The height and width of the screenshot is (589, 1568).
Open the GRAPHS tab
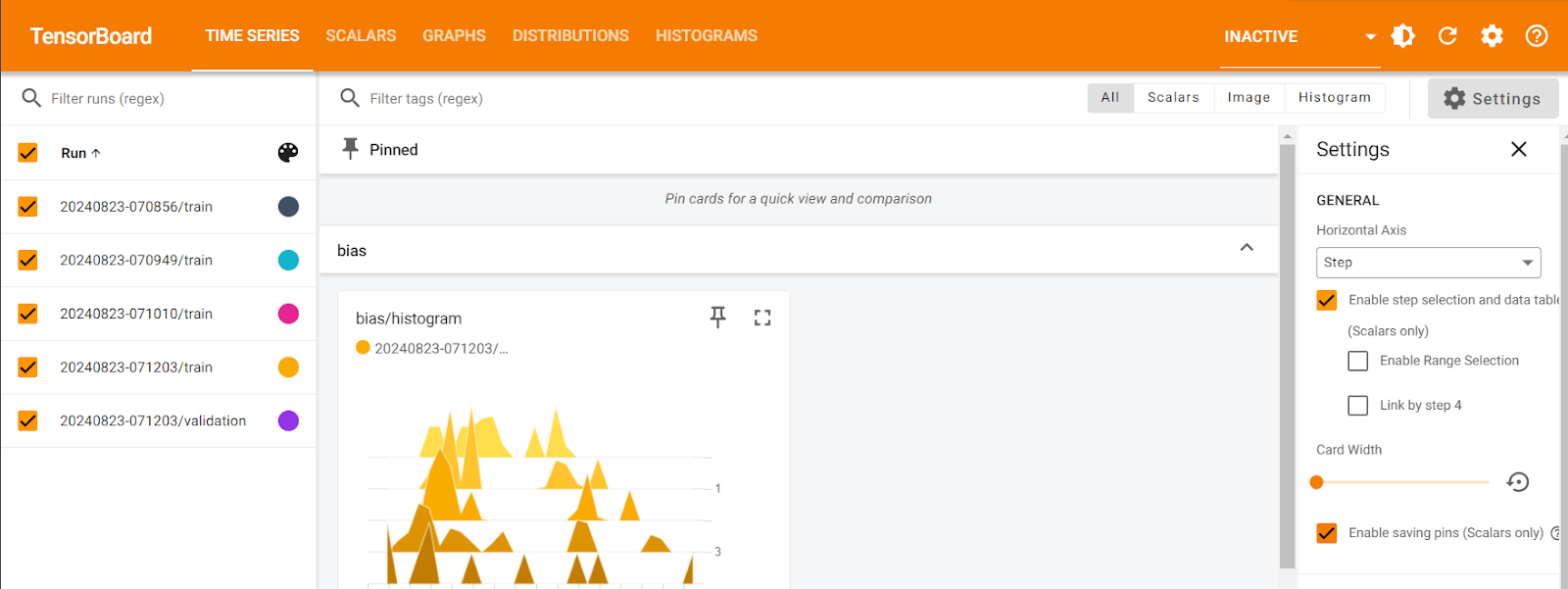pyautogui.click(x=454, y=35)
